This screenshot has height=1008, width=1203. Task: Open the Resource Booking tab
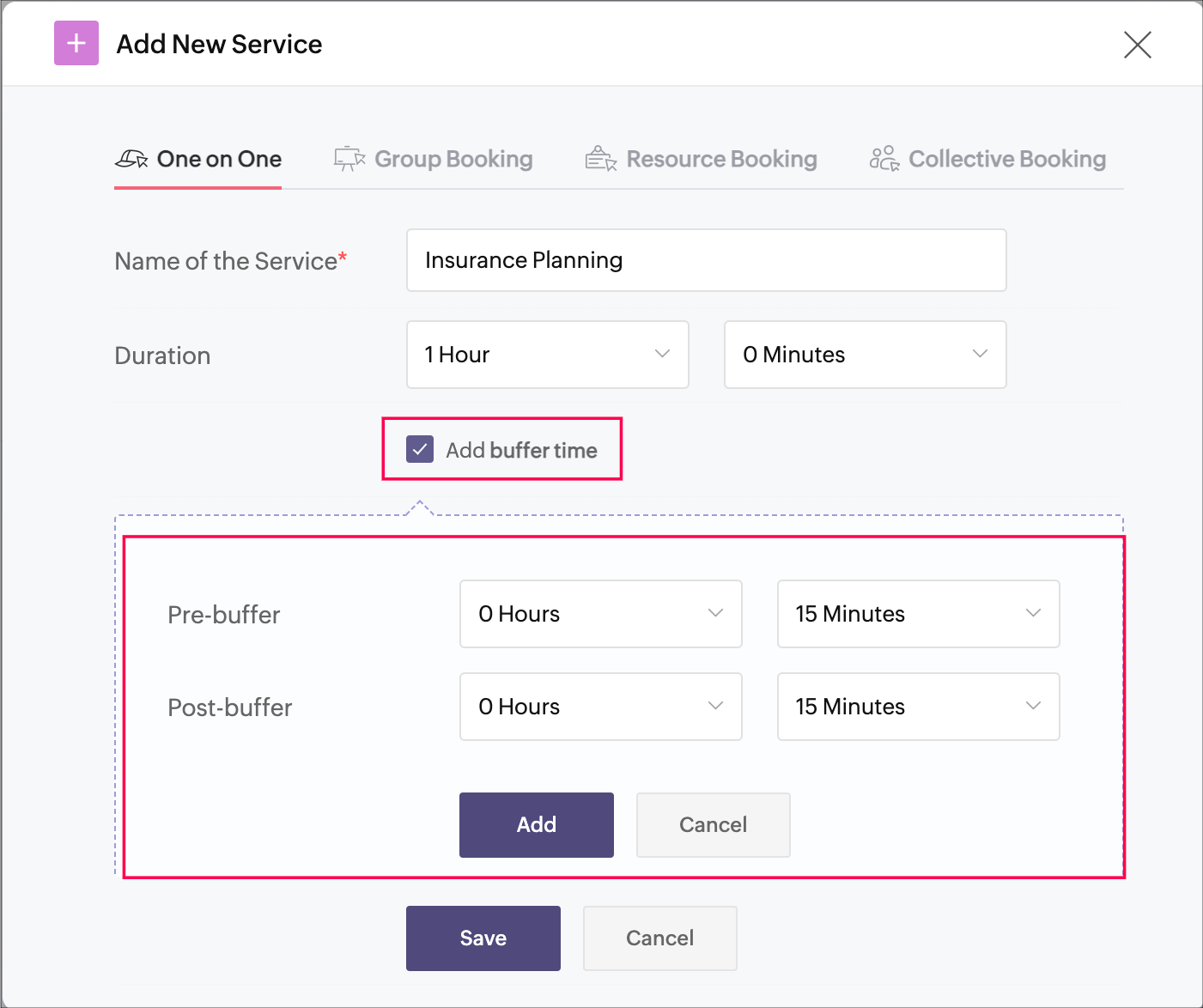[x=701, y=159]
